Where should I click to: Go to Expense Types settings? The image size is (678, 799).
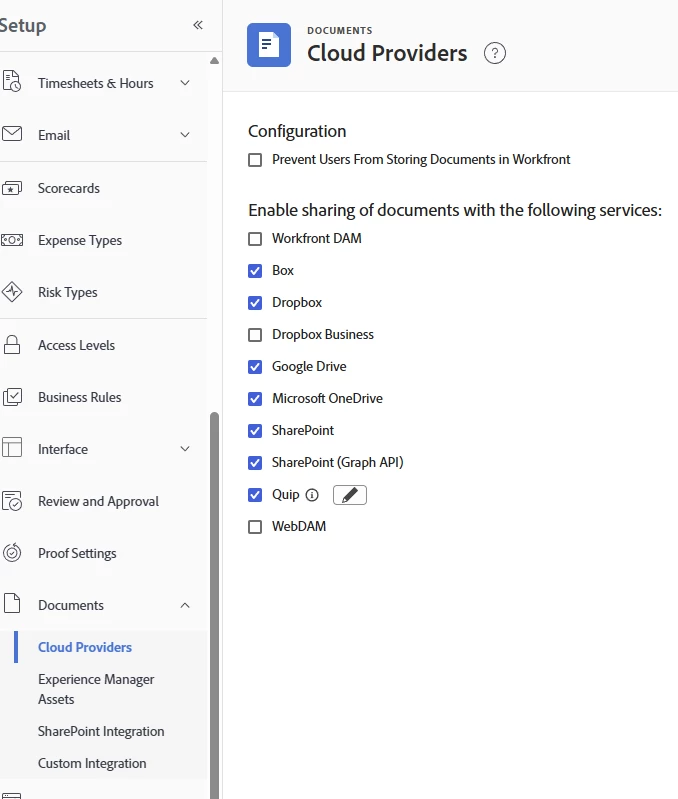pos(80,241)
